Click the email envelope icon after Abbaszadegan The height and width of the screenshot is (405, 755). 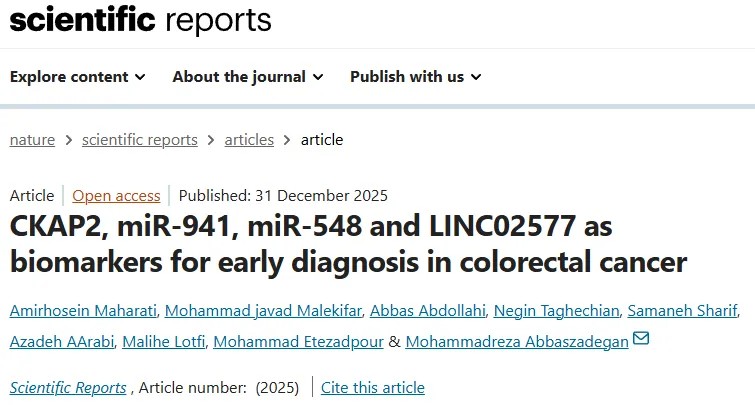pyautogui.click(x=641, y=340)
